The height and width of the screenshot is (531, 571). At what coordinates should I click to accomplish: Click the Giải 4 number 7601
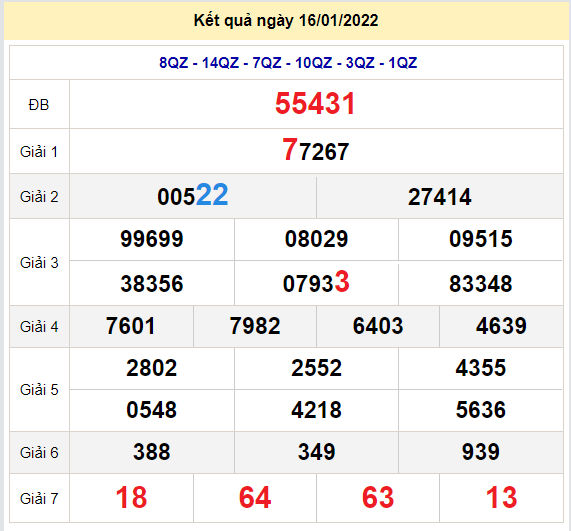point(131,326)
